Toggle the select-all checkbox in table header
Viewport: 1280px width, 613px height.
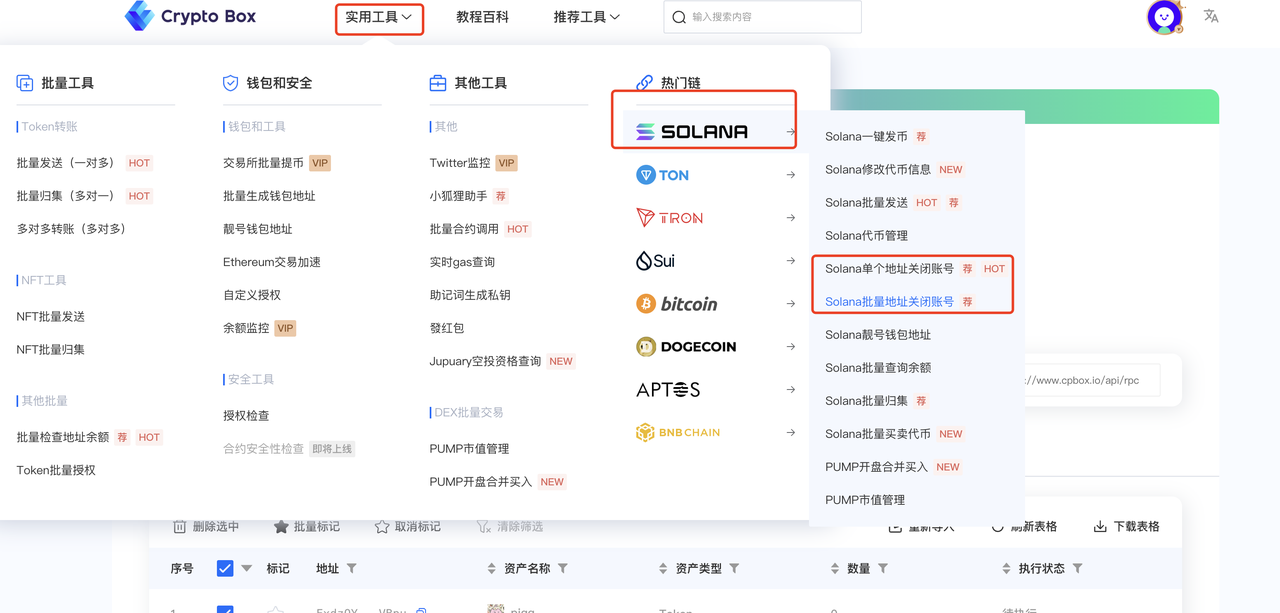225,568
